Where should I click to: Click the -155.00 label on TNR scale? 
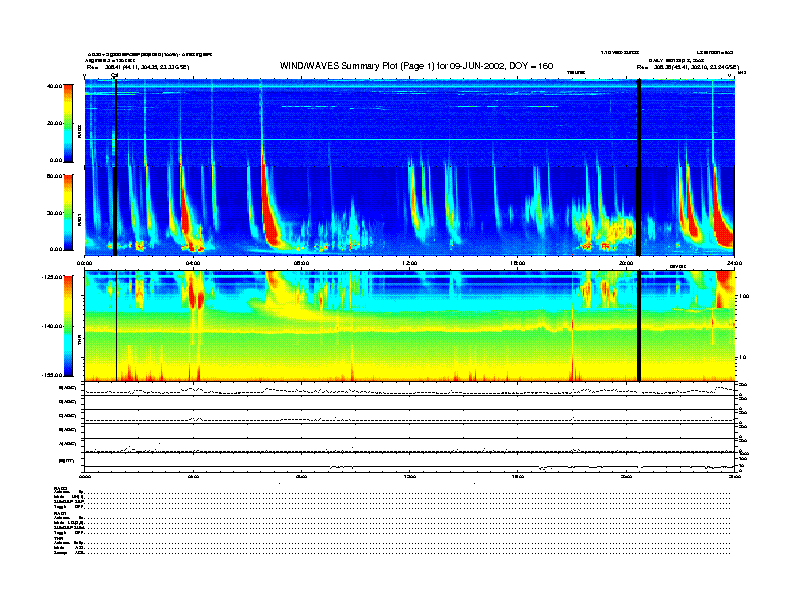click(x=52, y=375)
